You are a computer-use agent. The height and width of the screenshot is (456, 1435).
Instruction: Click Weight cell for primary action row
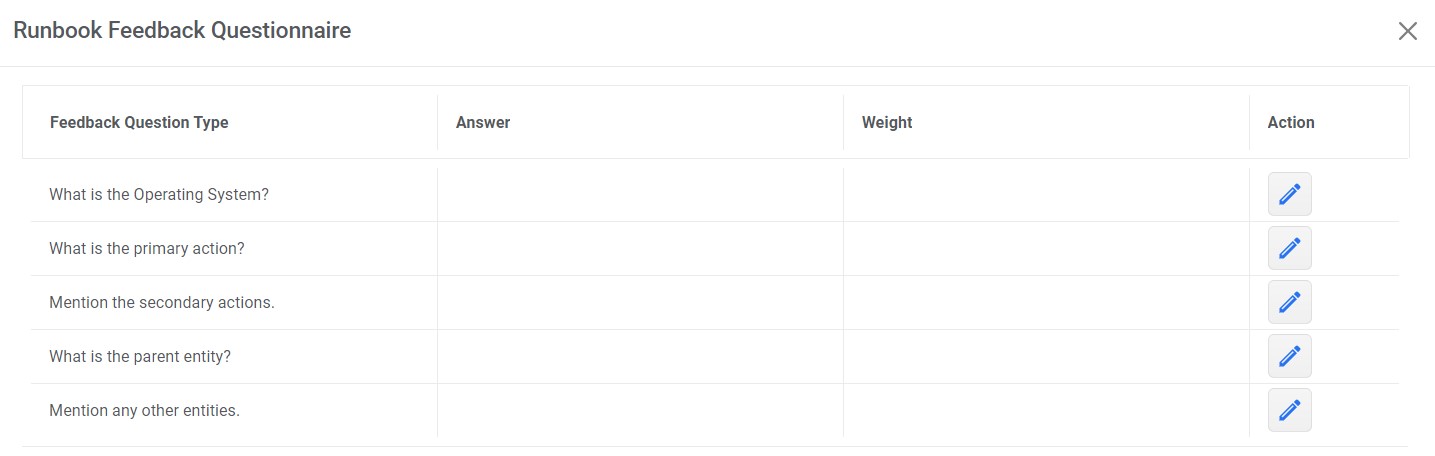1046,248
